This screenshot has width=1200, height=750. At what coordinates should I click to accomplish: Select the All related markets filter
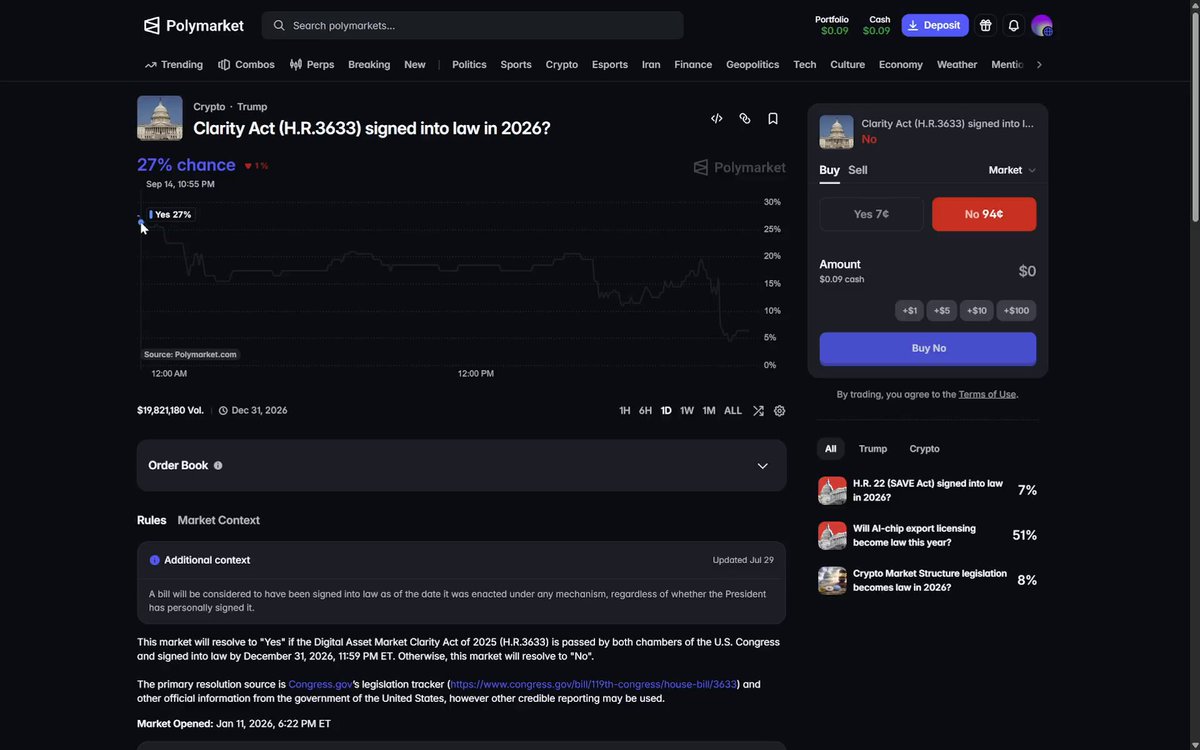pyautogui.click(x=831, y=449)
